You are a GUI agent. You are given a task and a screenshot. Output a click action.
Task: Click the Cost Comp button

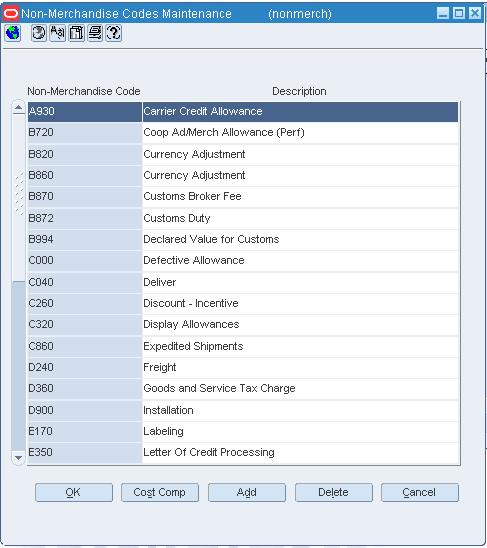tap(160, 492)
